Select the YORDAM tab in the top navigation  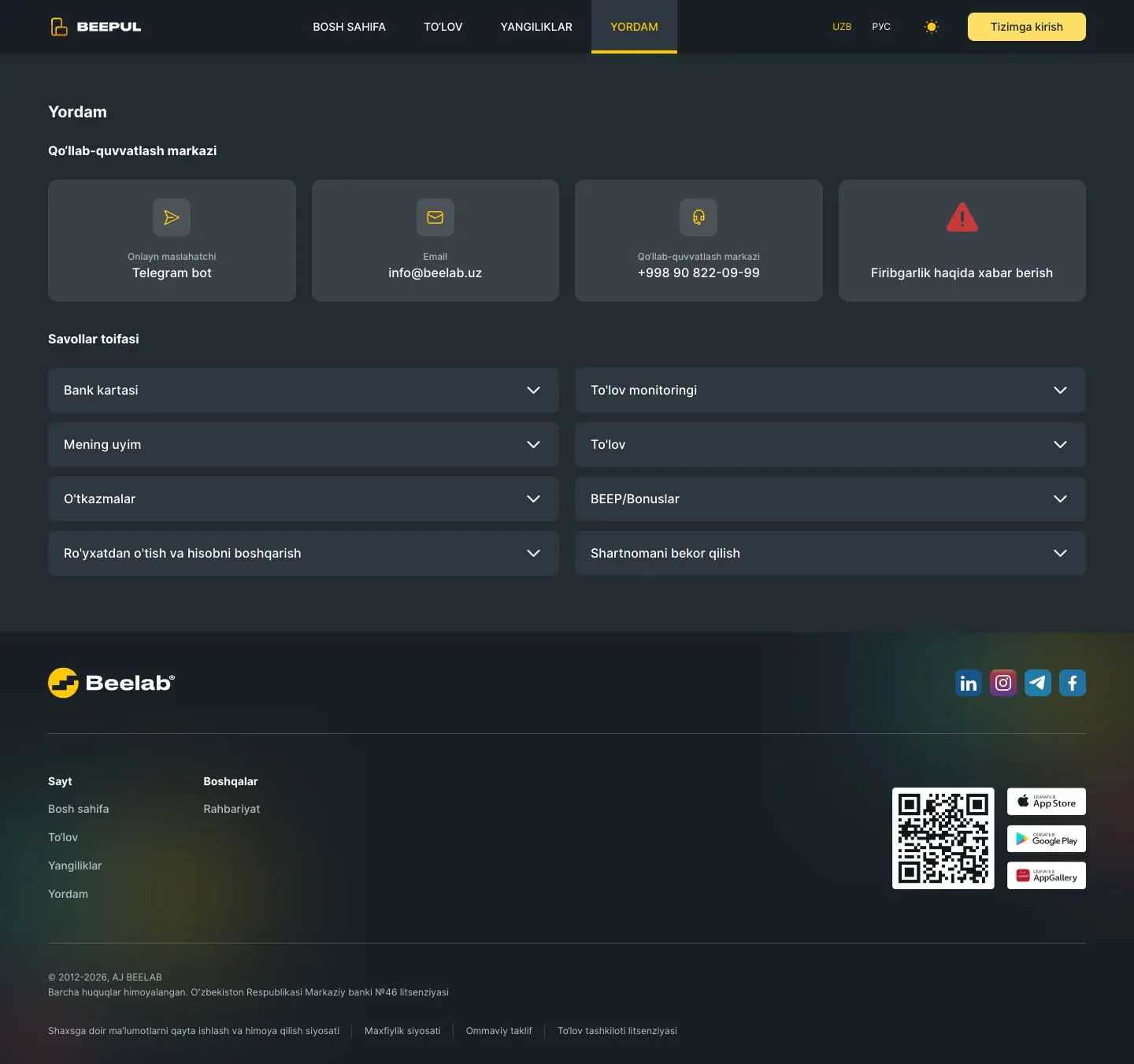[634, 27]
